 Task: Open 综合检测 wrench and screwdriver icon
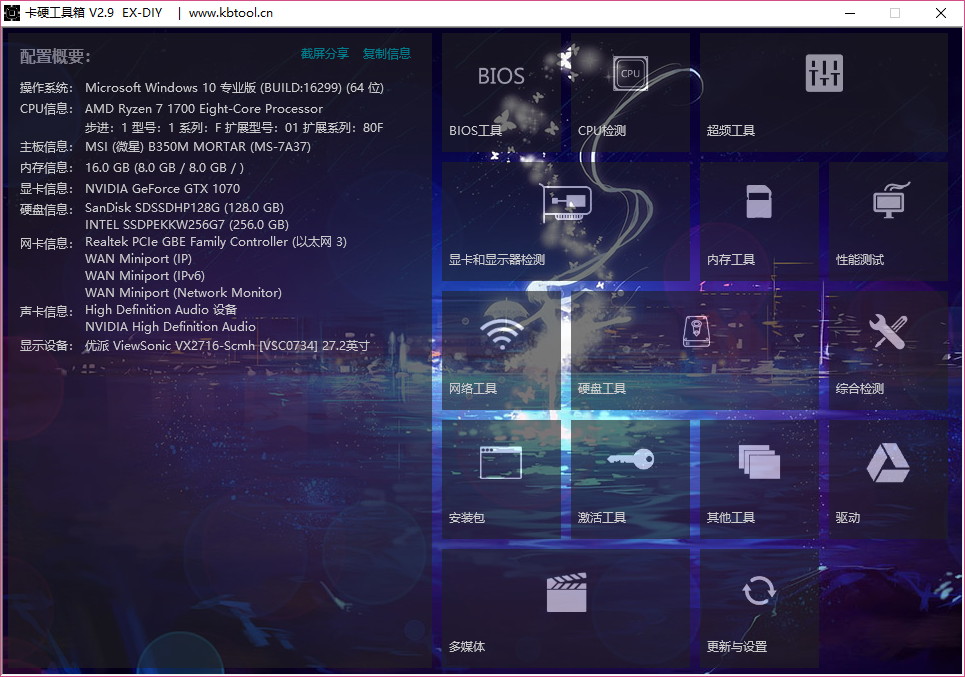pos(888,331)
